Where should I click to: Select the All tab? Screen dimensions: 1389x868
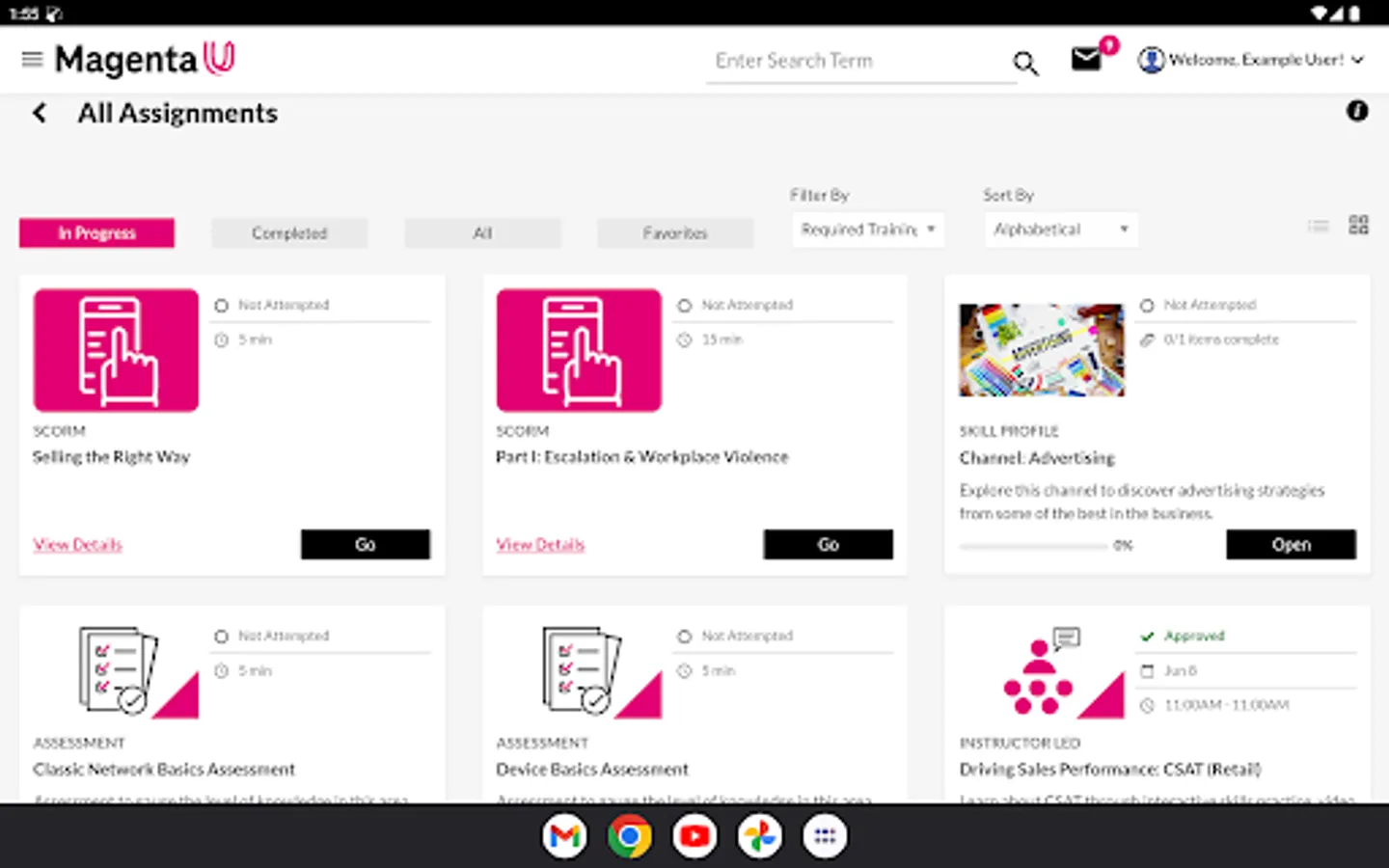pyautogui.click(x=482, y=233)
